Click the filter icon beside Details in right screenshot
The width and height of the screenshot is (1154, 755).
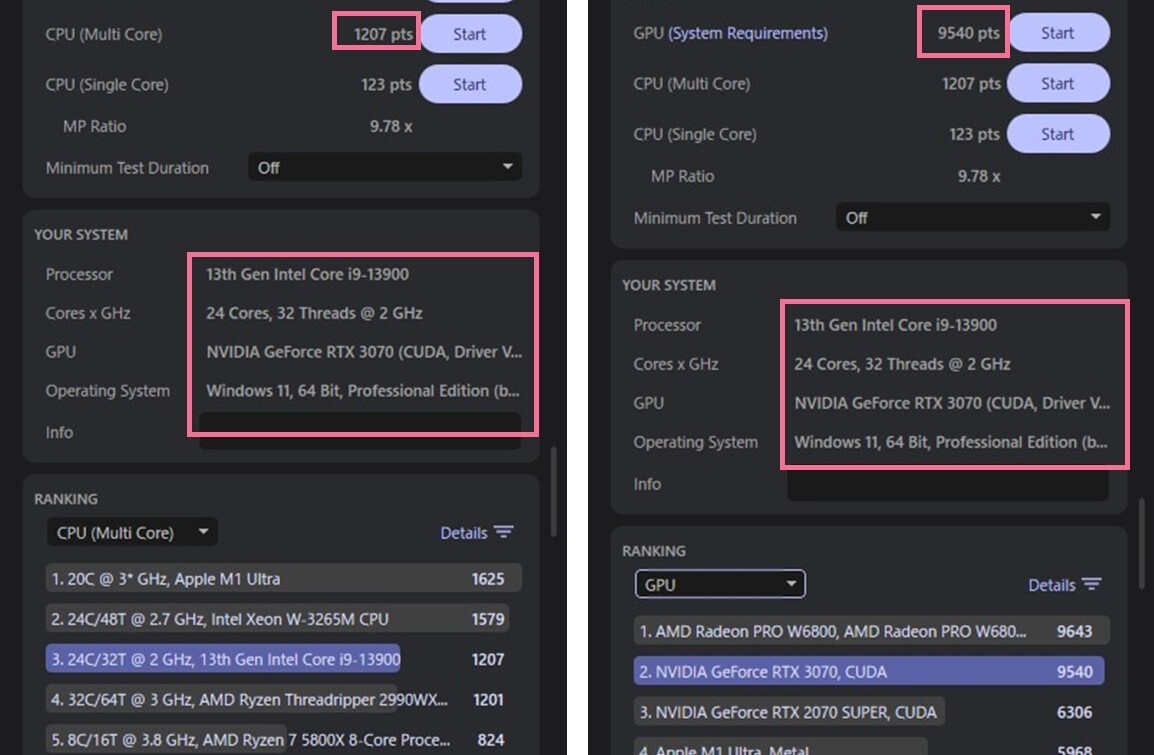click(1091, 584)
